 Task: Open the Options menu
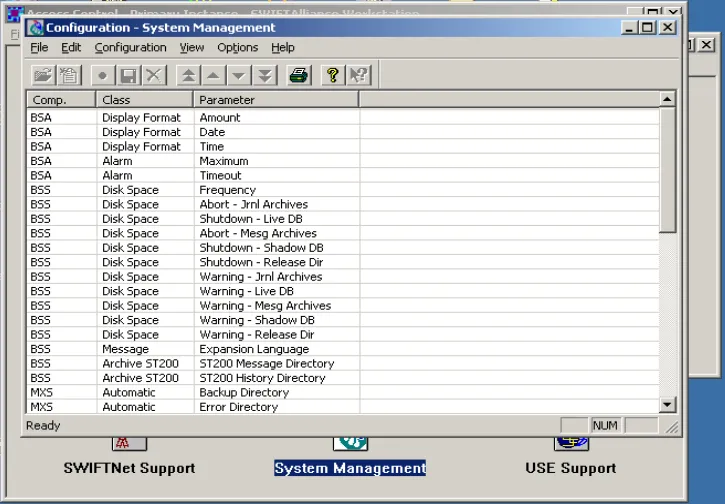click(237, 47)
